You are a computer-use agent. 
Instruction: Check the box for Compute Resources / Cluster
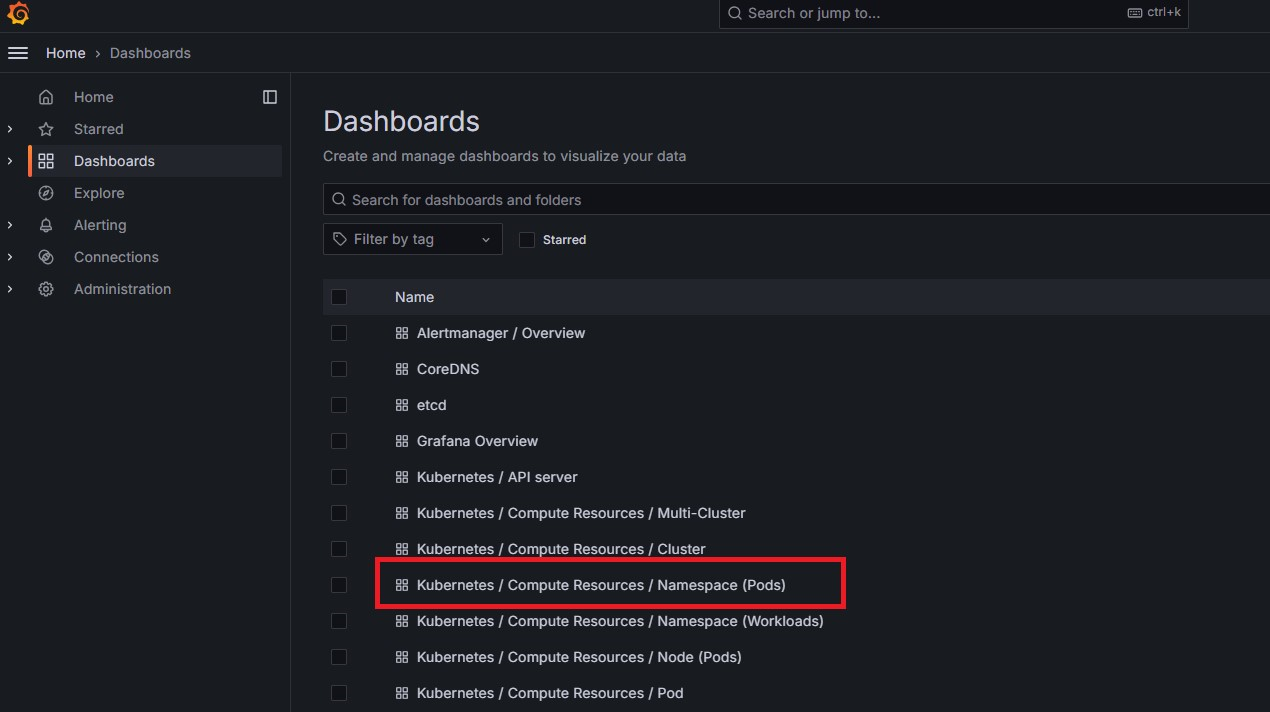pos(339,549)
